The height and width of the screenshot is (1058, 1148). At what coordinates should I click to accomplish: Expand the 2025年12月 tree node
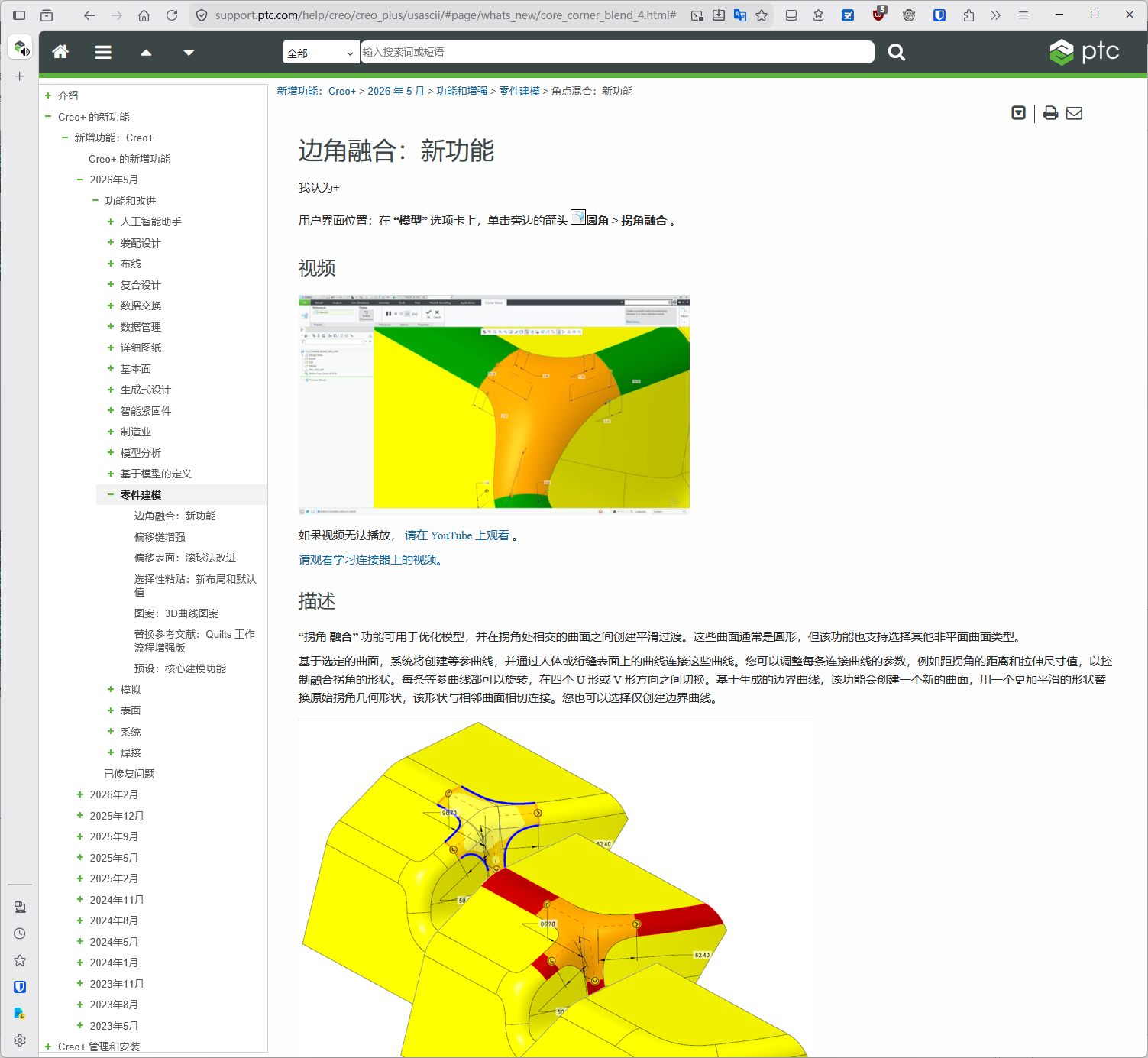(x=80, y=816)
